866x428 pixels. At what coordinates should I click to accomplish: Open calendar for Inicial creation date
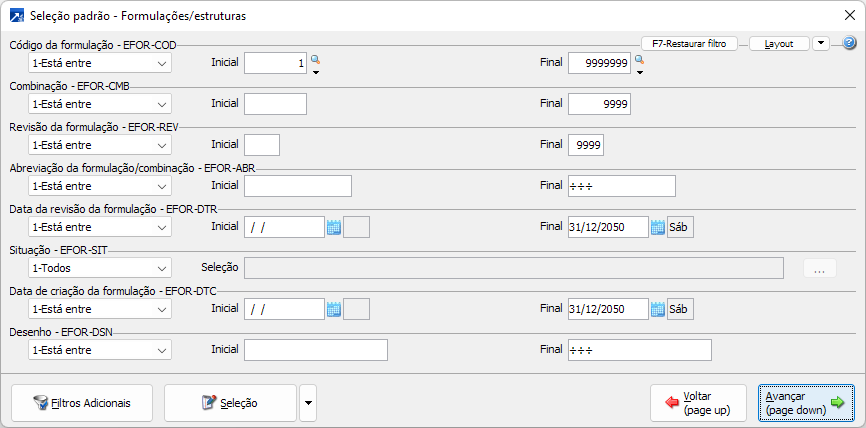click(x=334, y=309)
